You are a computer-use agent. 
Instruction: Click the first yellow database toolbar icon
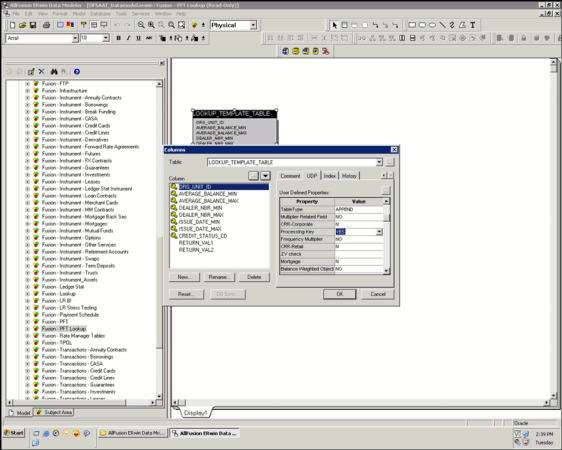coord(285,51)
